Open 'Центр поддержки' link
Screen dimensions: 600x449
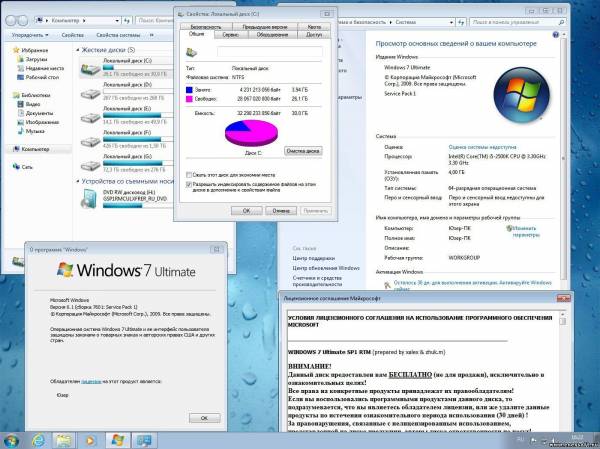[313, 258]
